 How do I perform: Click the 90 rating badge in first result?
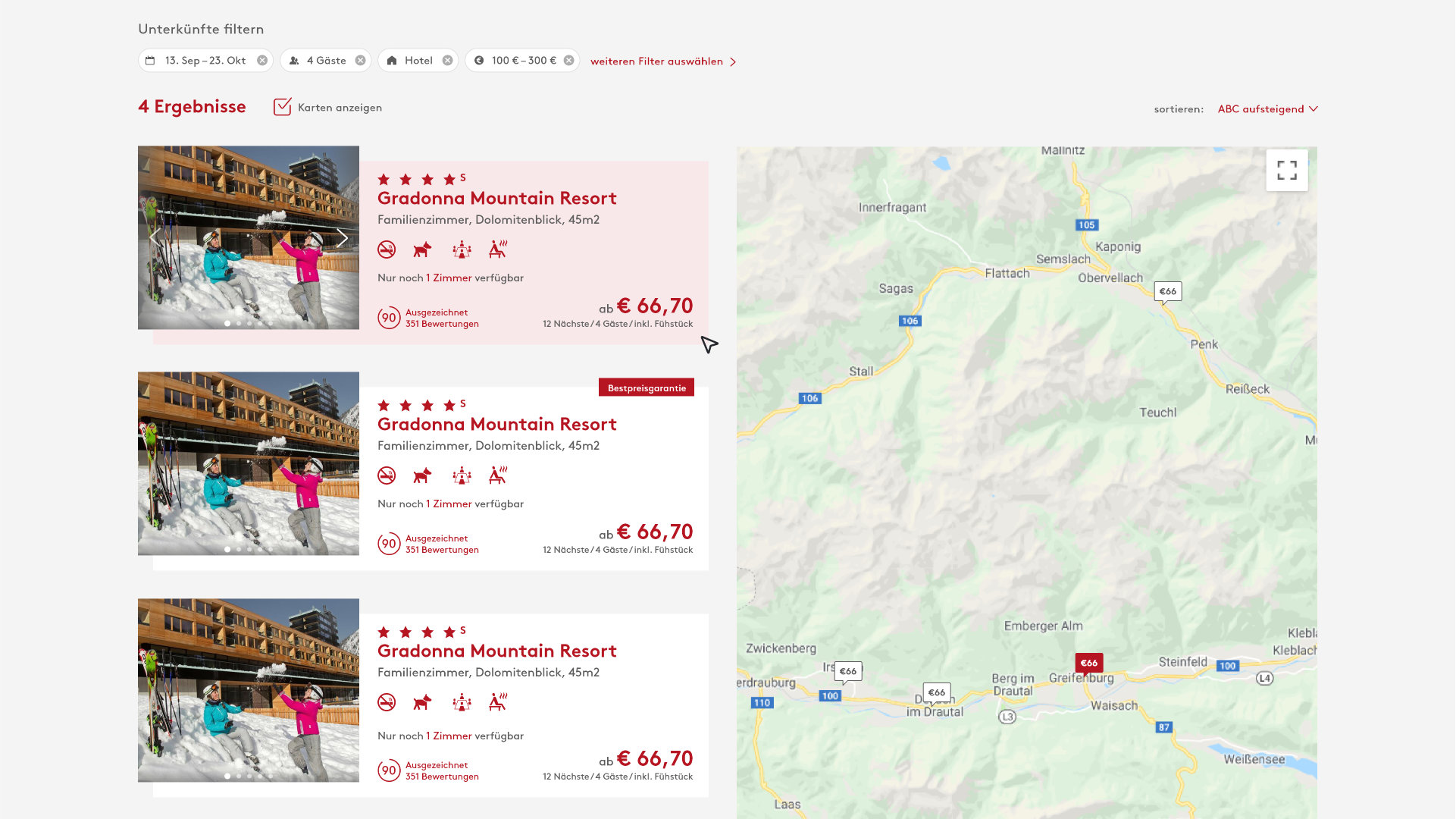(x=389, y=318)
